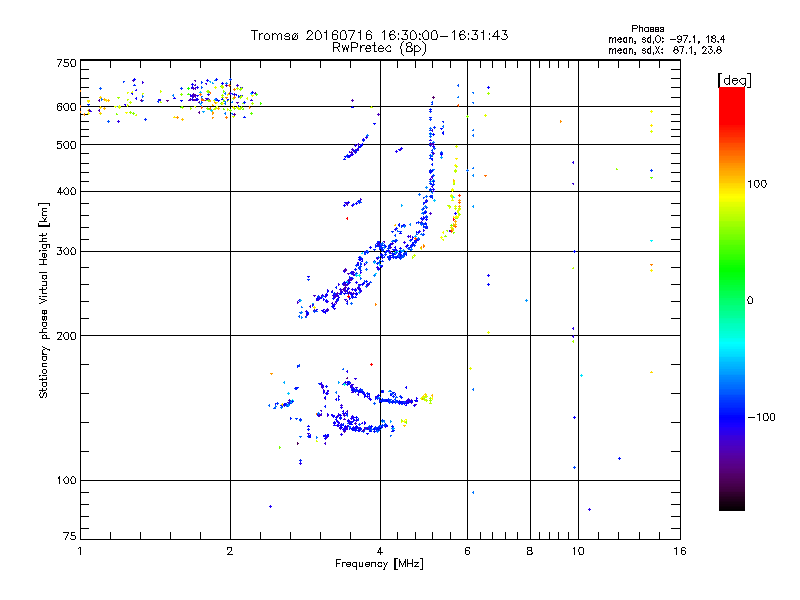Viewport: 800px width, 600px height.
Task: Click the y-axis tick label '750'
Action: click(66, 63)
